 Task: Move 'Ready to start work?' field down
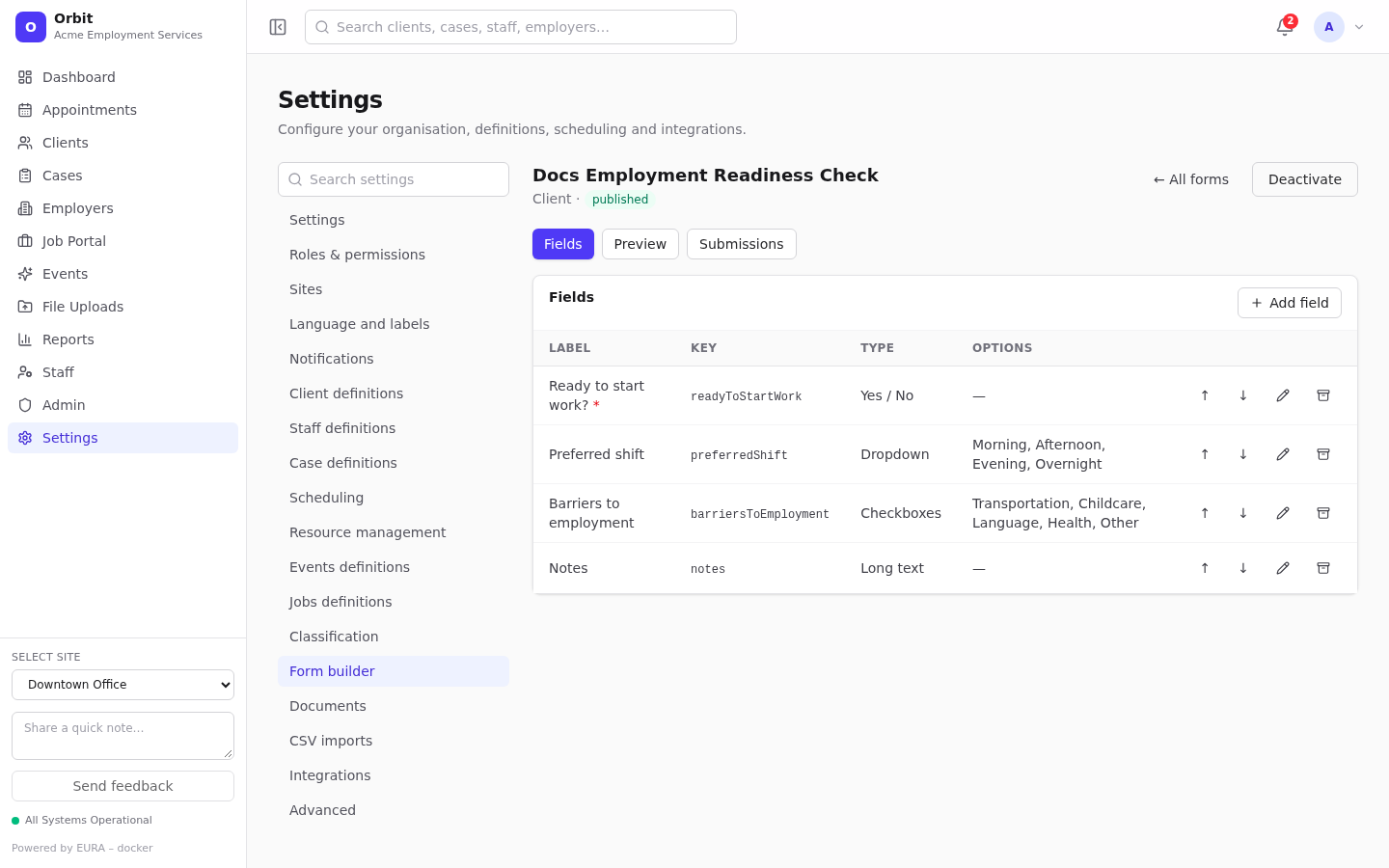coord(1243,395)
